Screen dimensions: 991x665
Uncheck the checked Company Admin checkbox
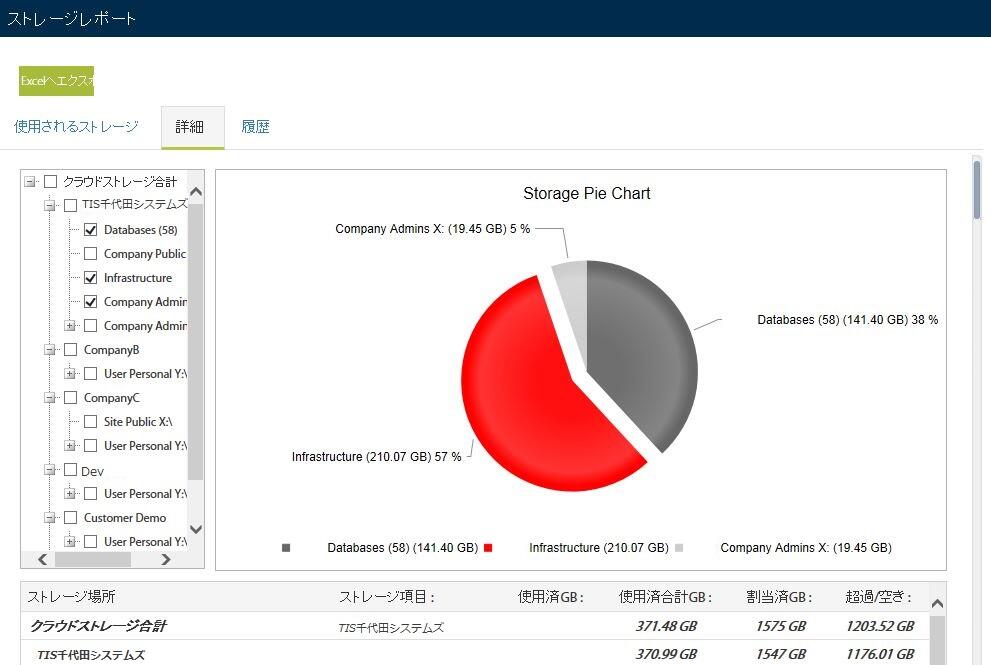tap(90, 302)
